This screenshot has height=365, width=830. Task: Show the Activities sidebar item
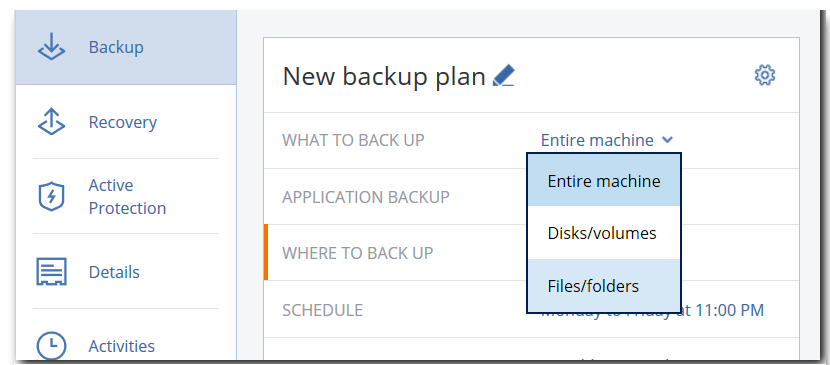tap(126, 346)
